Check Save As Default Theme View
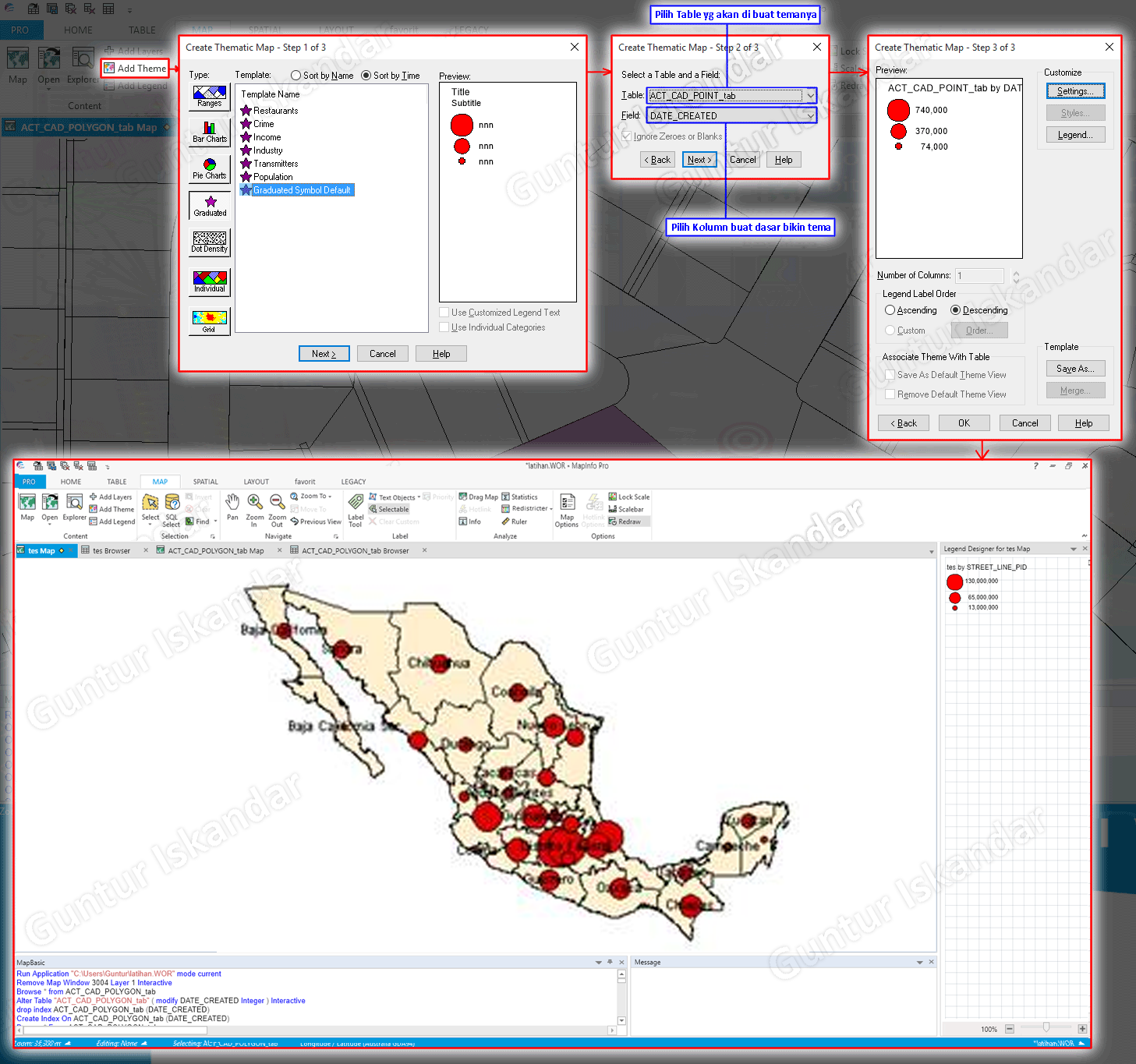This screenshot has width=1136, height=1064. coord(890,374)
